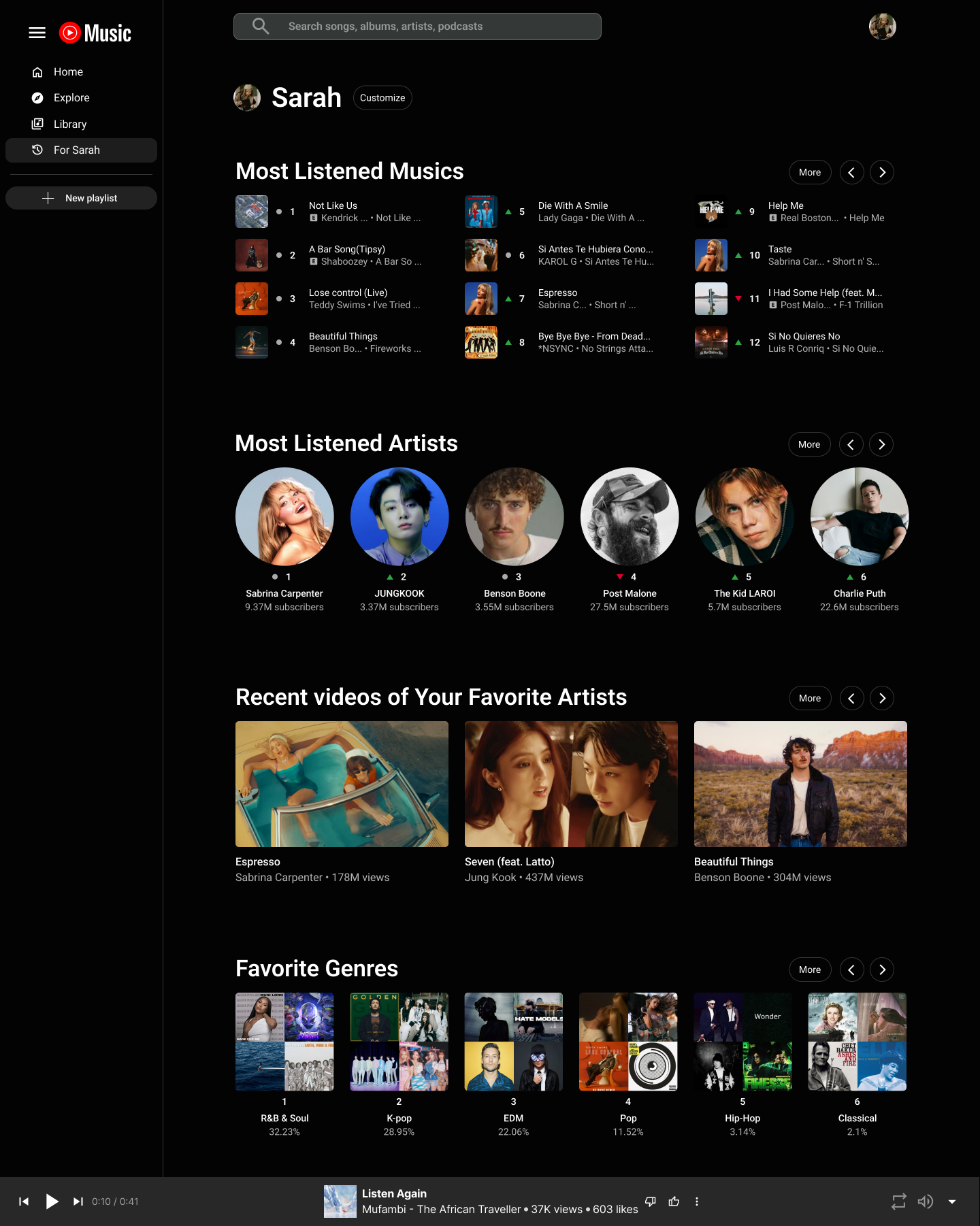980x1226 pixels.
Task: Click More for Recent videos
Action: (x=810, y=698)
